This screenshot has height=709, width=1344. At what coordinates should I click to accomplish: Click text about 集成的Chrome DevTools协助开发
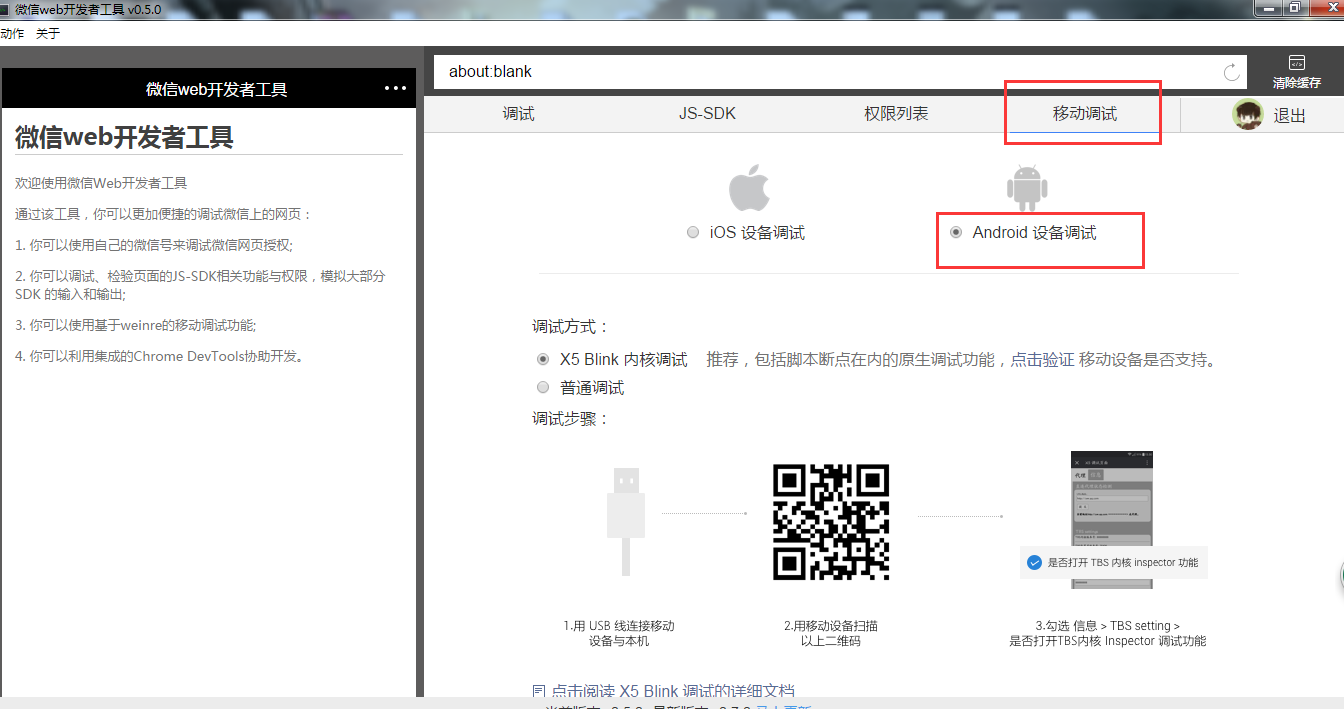(x=159, y=355)
